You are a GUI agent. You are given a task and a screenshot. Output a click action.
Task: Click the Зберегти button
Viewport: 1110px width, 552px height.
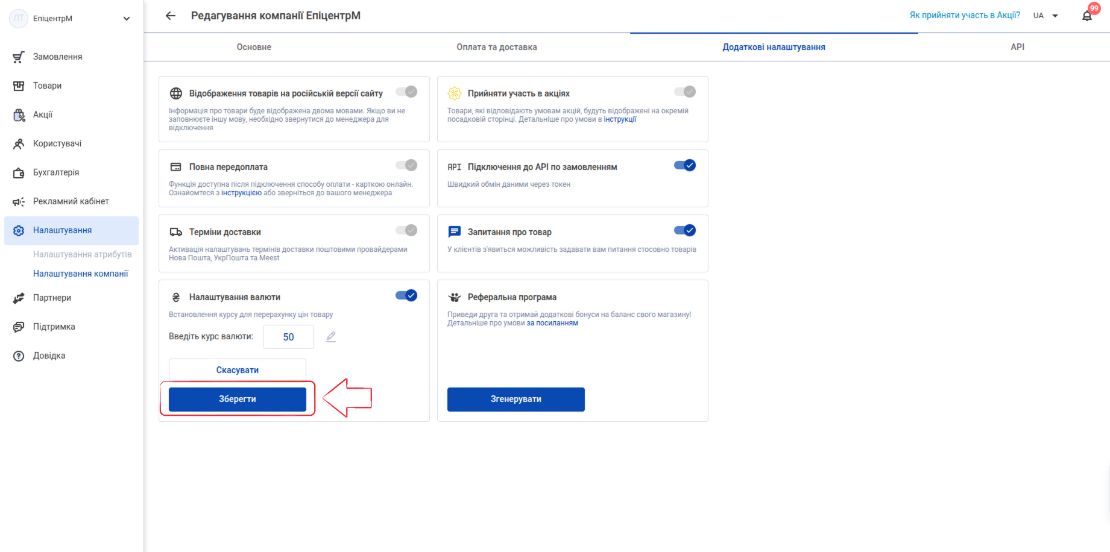(x=237, y=399)
